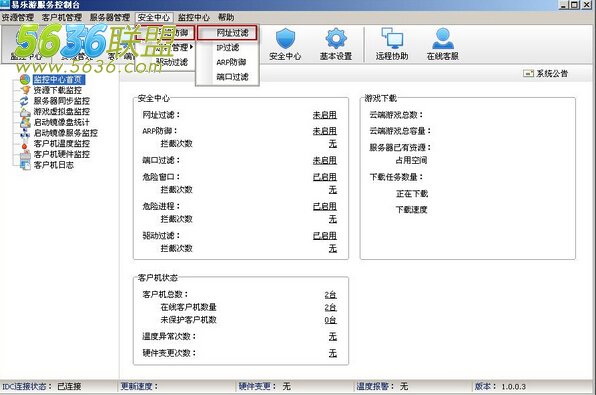
Task: Open 在线客服 person icon
Action: pos(442,39)
